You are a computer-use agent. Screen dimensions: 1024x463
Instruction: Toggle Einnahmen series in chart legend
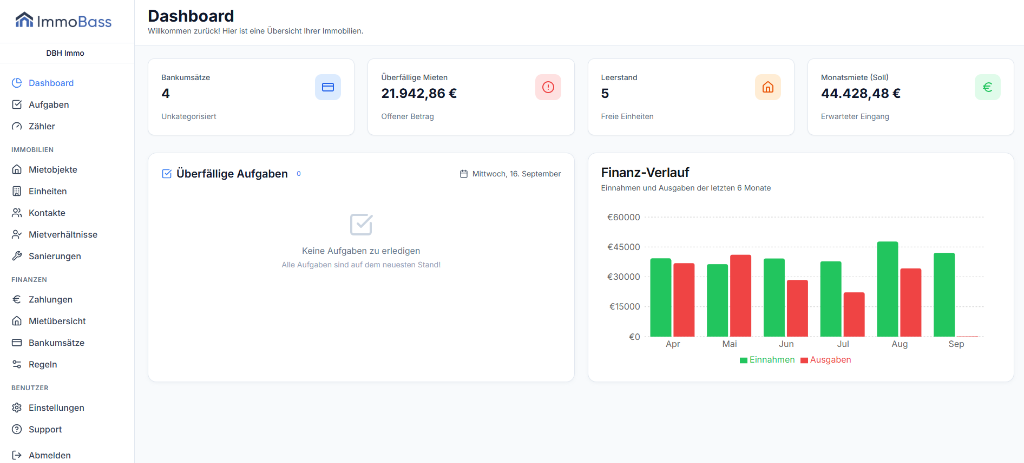[x=767, y=360]
